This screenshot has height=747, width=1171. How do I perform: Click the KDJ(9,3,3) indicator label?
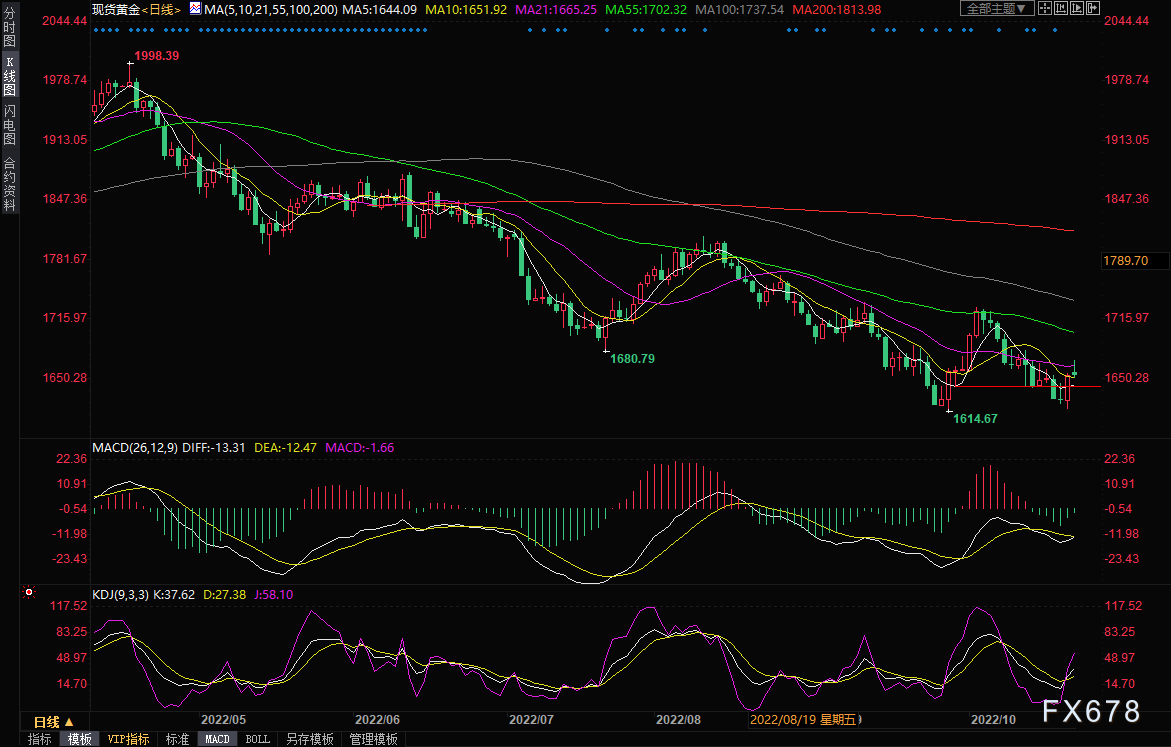point(121,595)
